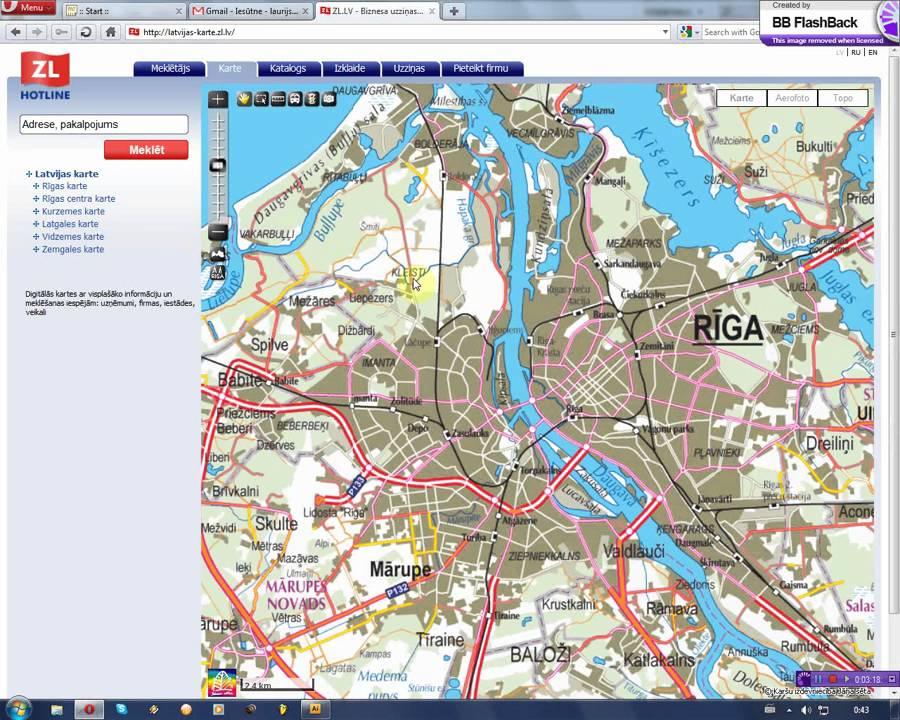This screenshot has height=720, width=900.
Task: Click the red Meklēt search button
Action: coord(146,150)
